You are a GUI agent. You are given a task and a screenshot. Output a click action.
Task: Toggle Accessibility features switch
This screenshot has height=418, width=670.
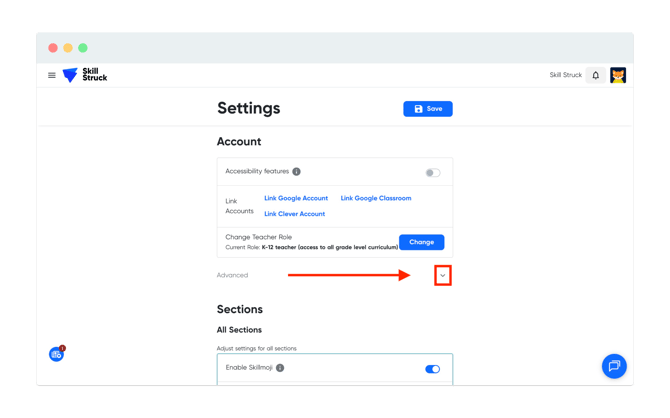[x=432, y=172]
